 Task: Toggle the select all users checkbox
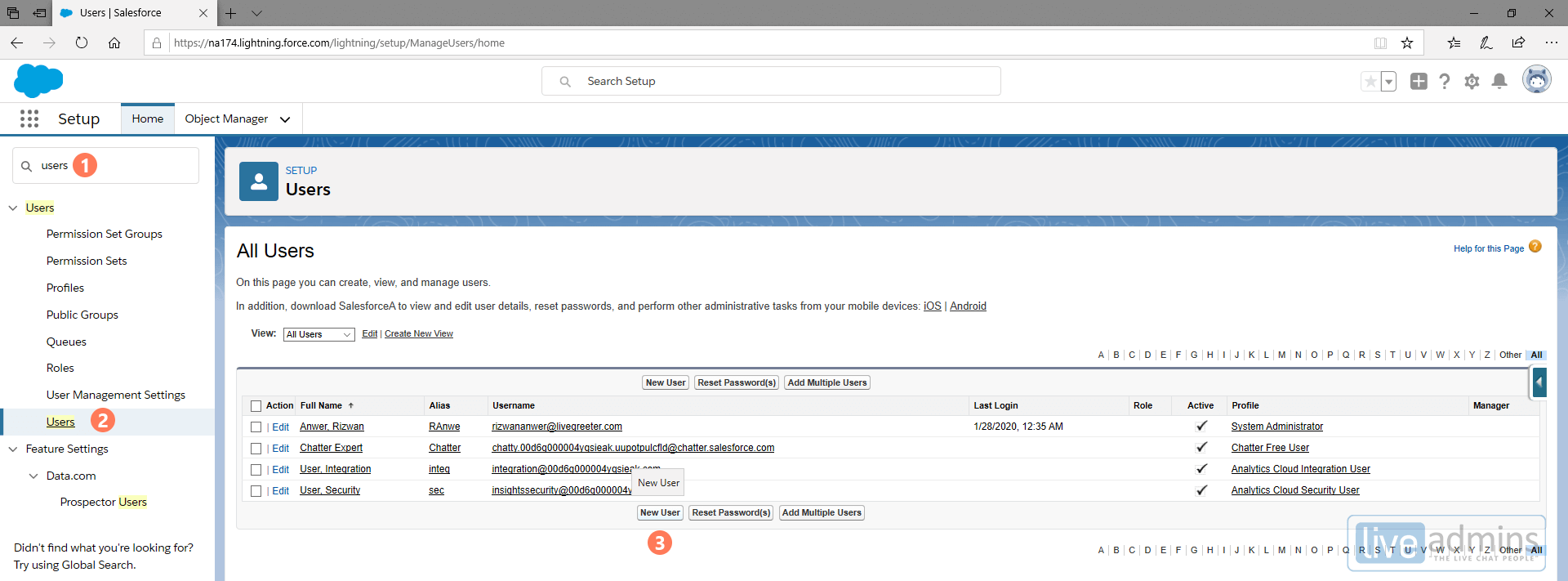tap(256, 406)
